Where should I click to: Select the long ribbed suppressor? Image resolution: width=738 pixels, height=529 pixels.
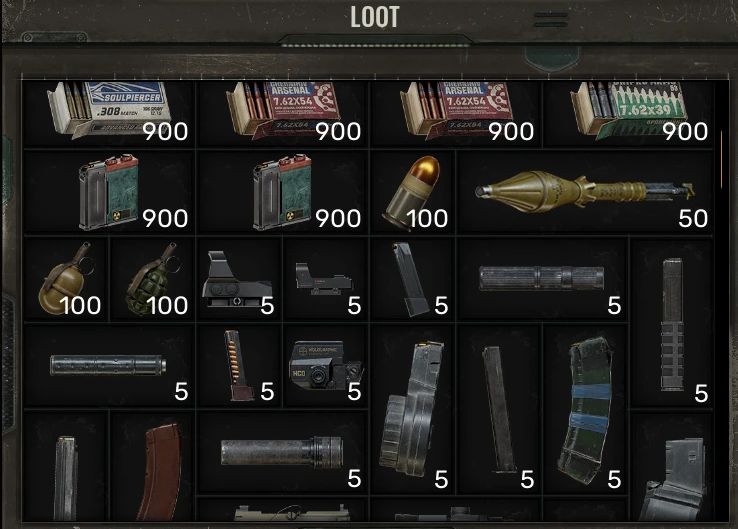542,280
